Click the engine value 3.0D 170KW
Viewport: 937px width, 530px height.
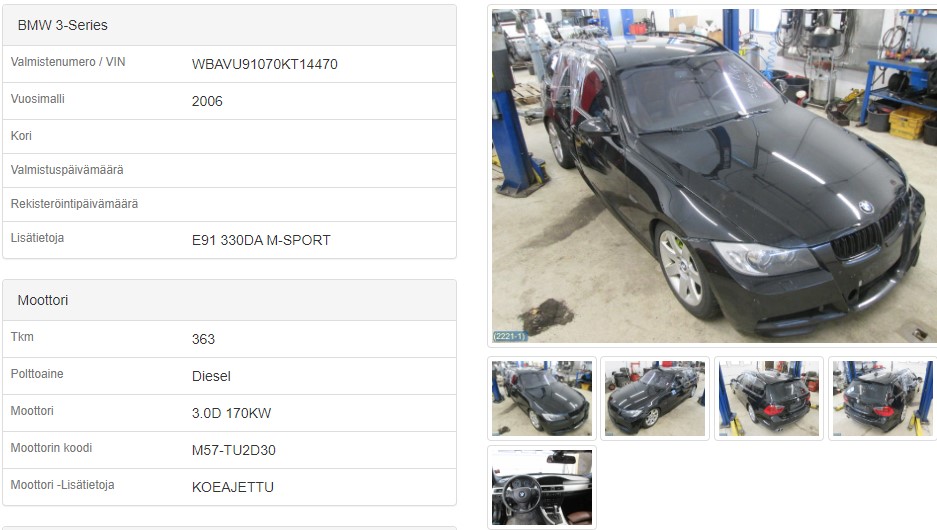[231, 413]
